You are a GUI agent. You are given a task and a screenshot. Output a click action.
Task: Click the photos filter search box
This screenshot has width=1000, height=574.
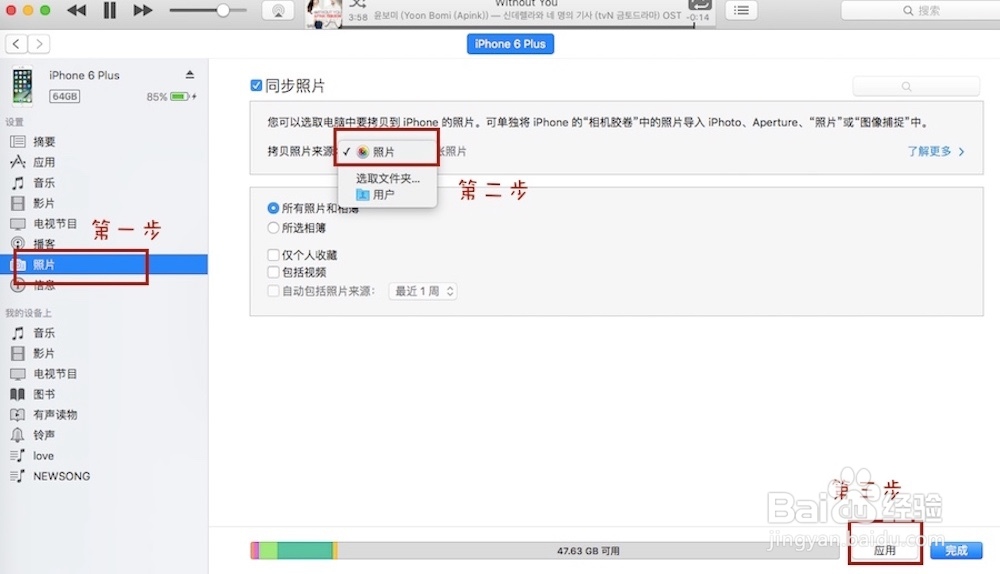pos(916,86)
